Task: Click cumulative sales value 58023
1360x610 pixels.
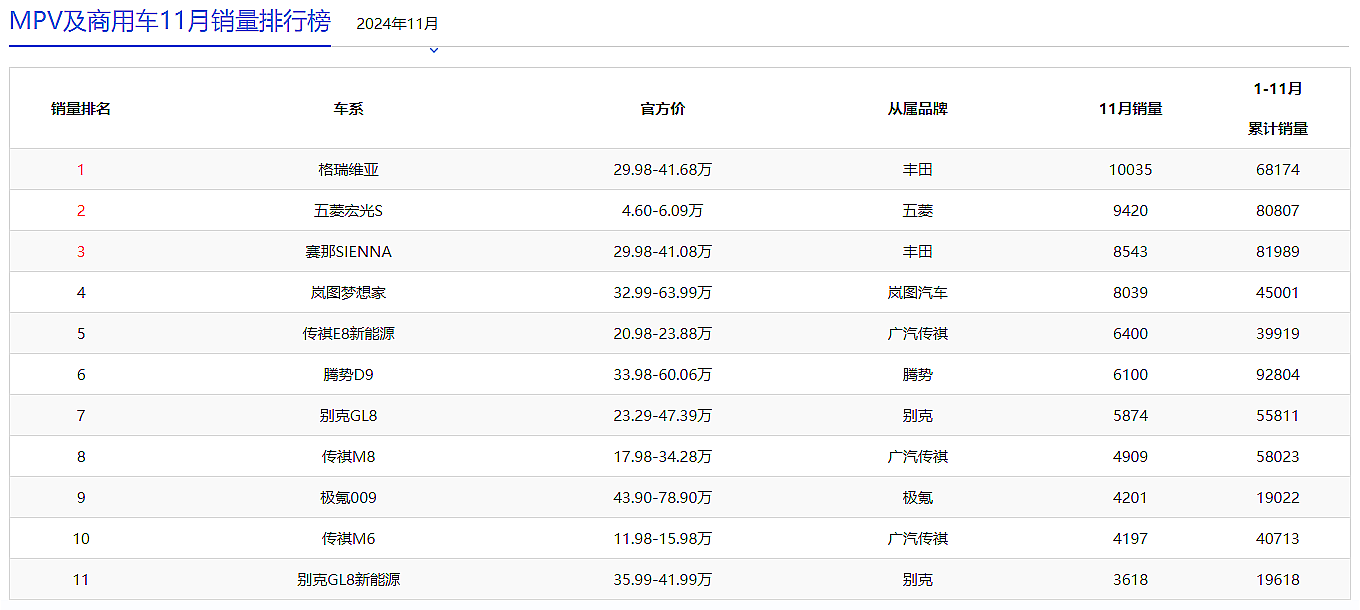Action: pyautogui.click(x=1278, y=457)
